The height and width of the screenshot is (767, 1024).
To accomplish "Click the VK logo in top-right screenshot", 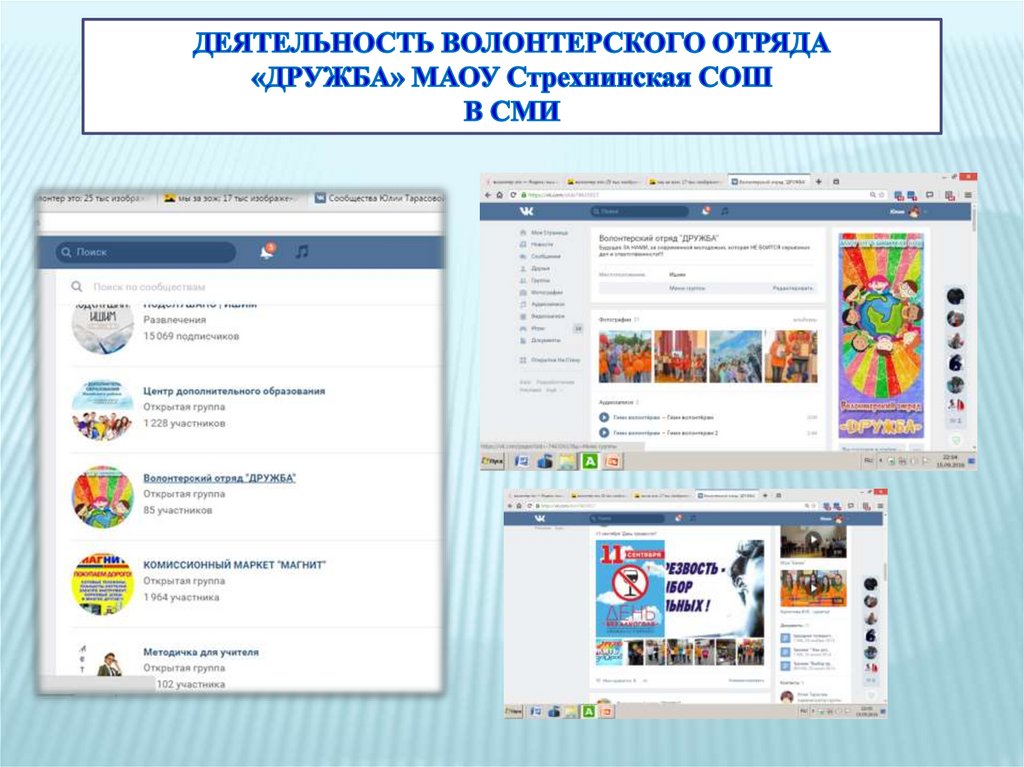I will (x=526, y=211).
